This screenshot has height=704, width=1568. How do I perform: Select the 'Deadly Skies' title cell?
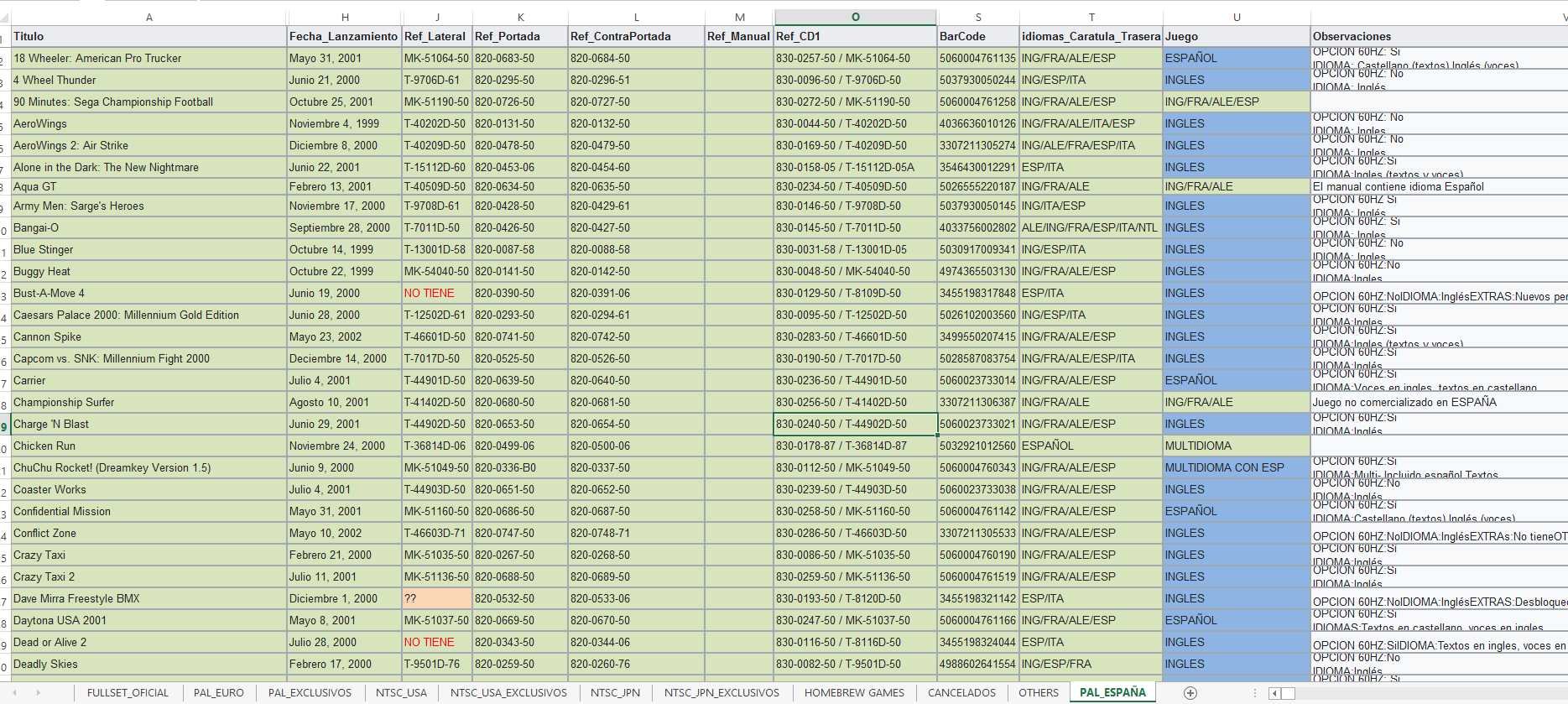point(149,664)
